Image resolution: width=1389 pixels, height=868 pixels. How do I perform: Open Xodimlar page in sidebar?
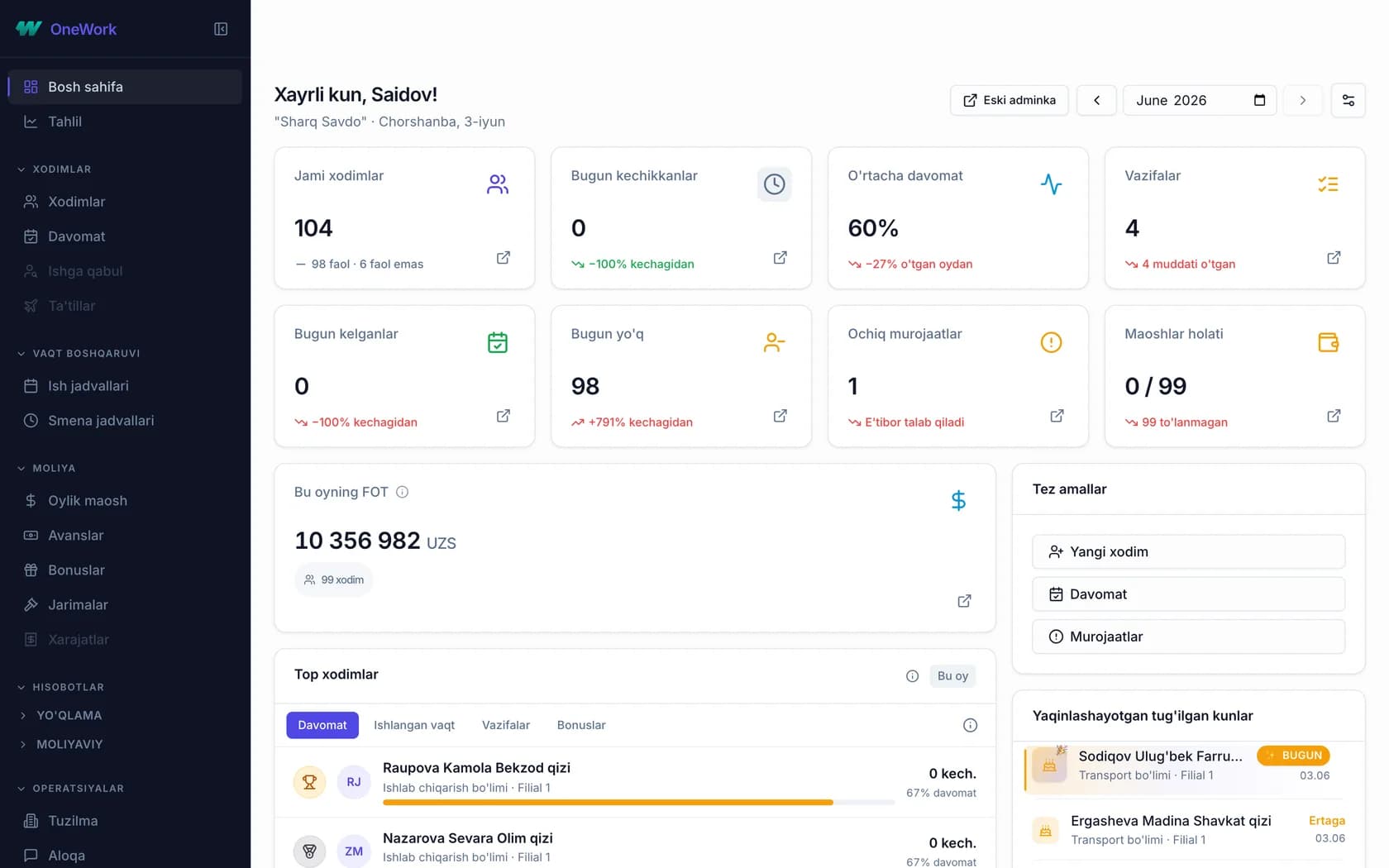click(x=125, y=202)
